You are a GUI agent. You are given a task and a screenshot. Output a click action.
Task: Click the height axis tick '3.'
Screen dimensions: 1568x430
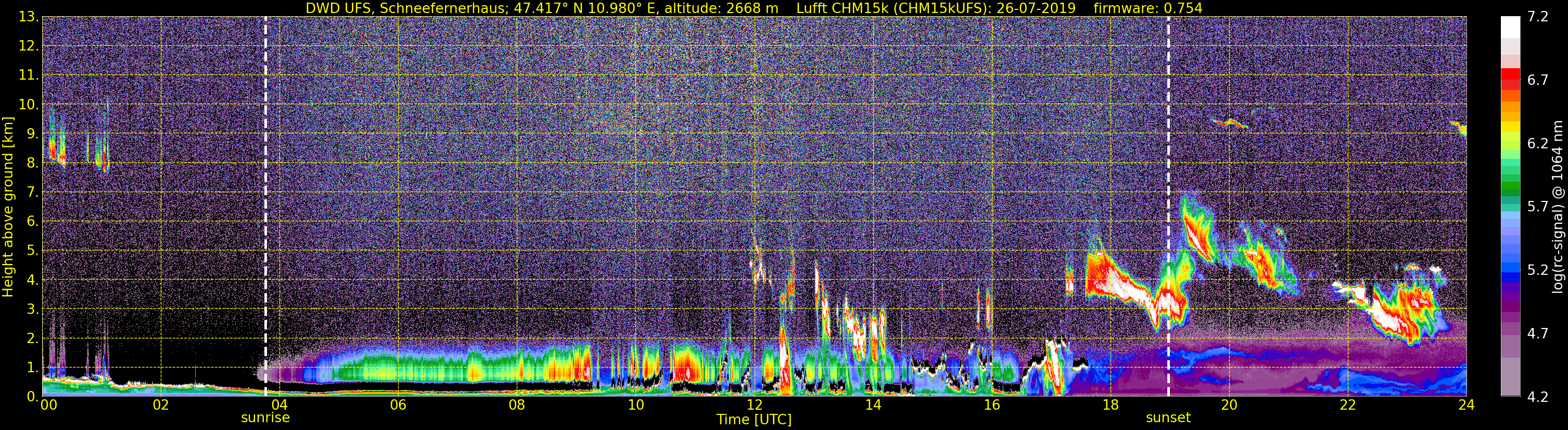32,309
